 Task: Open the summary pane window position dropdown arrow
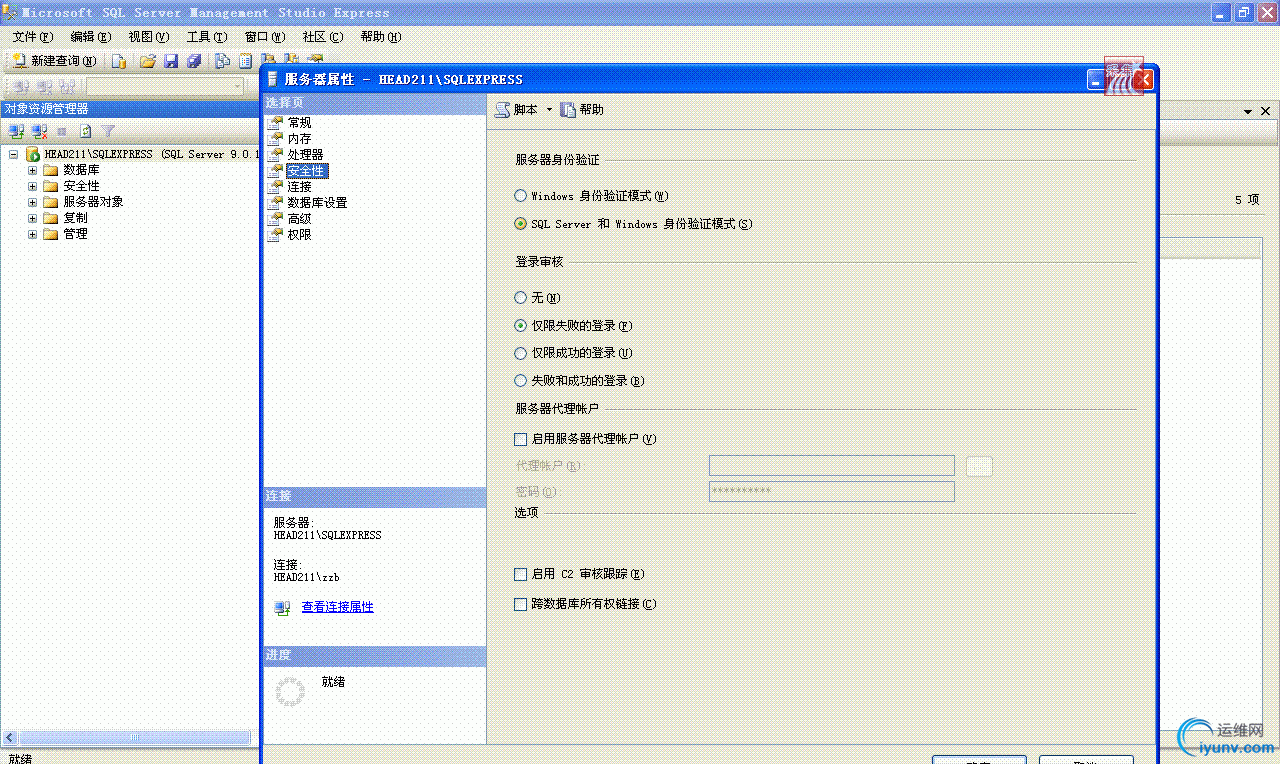coord(1248,112)
